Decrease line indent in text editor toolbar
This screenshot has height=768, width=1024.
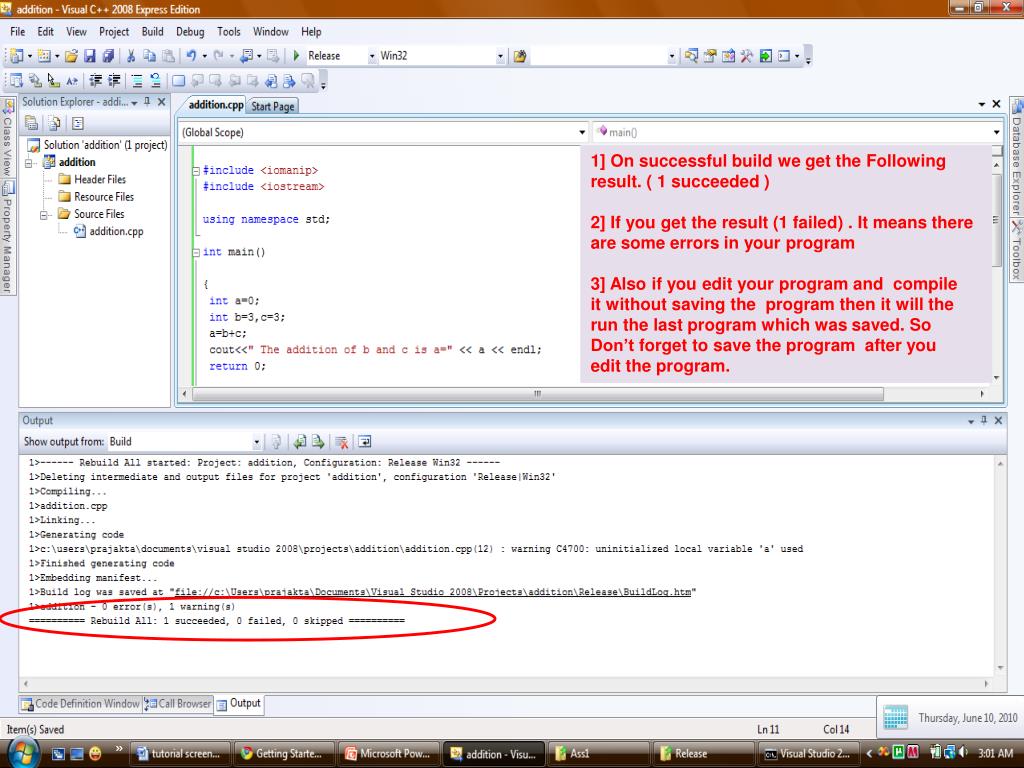tap(95, 80)
